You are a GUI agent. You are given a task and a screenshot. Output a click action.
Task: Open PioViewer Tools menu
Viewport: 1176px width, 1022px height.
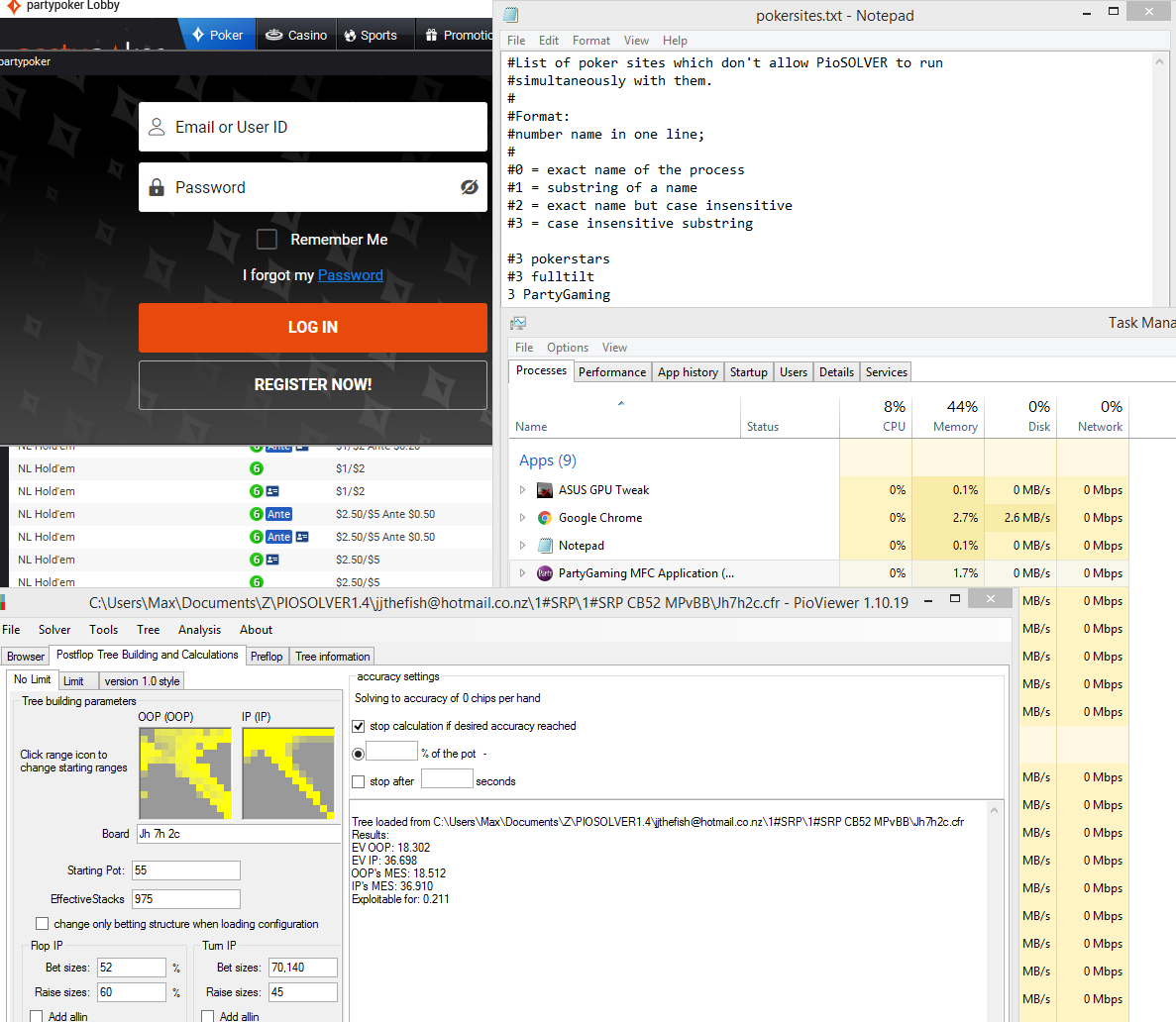click(x=103, y=630)
